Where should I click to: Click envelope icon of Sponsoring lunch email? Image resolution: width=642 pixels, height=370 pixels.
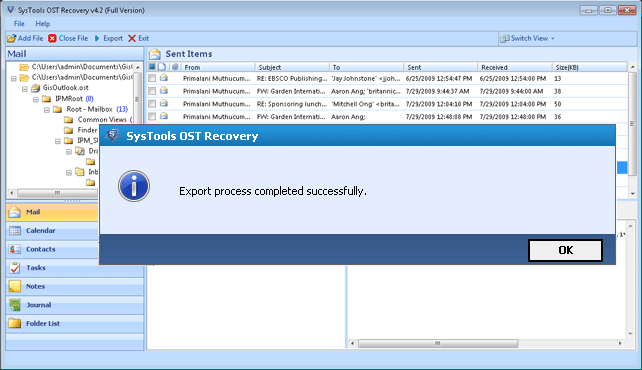(164, 103)
